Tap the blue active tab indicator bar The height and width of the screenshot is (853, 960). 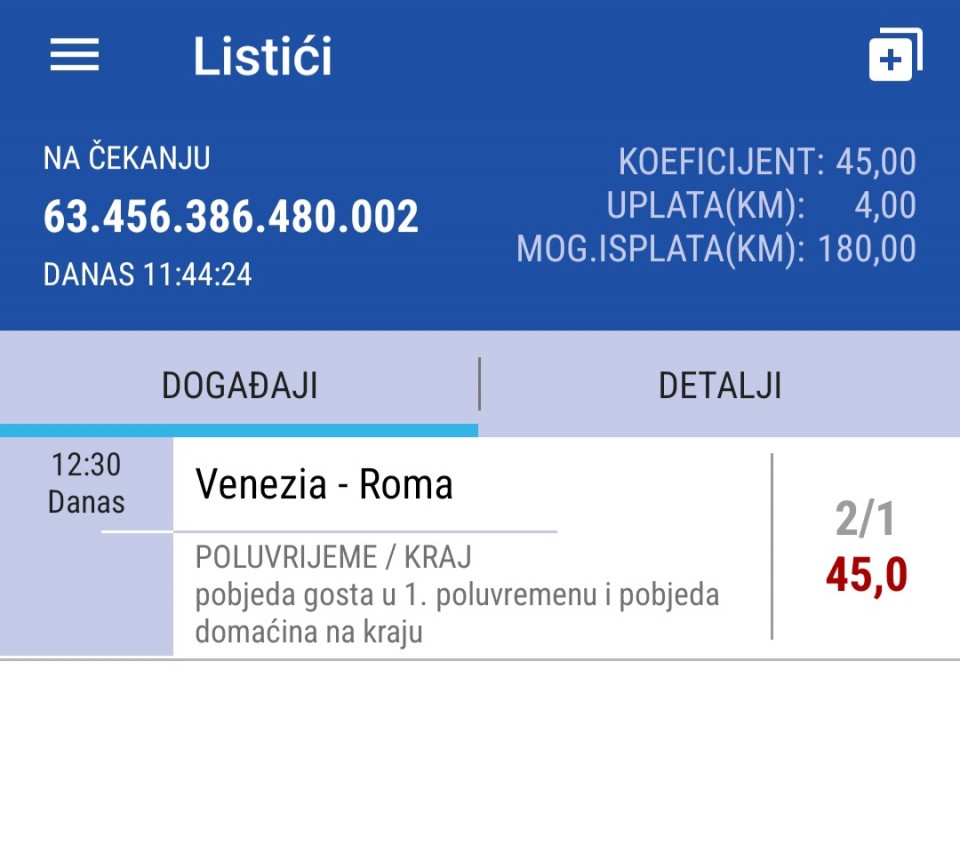pos(239,430)
